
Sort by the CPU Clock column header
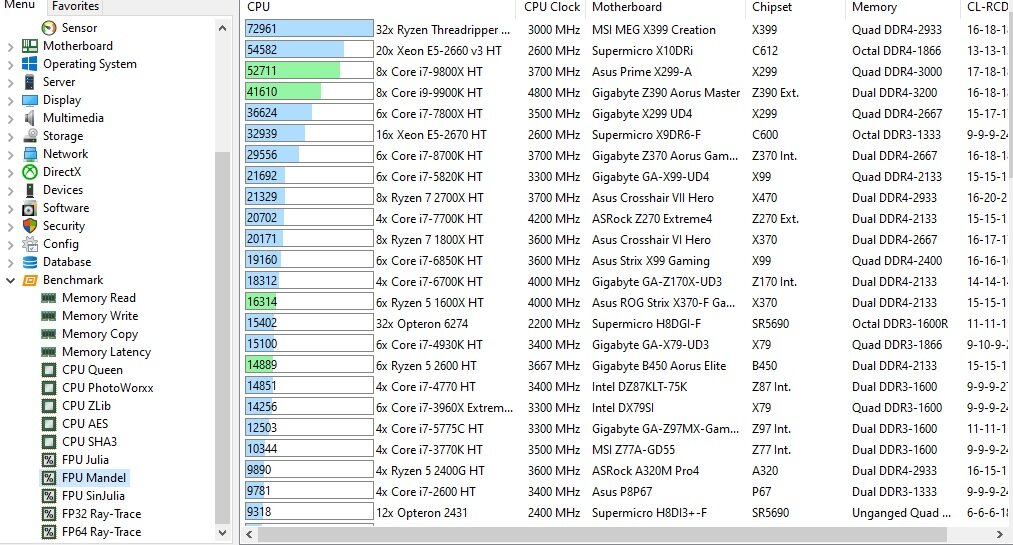pos(552,7)
